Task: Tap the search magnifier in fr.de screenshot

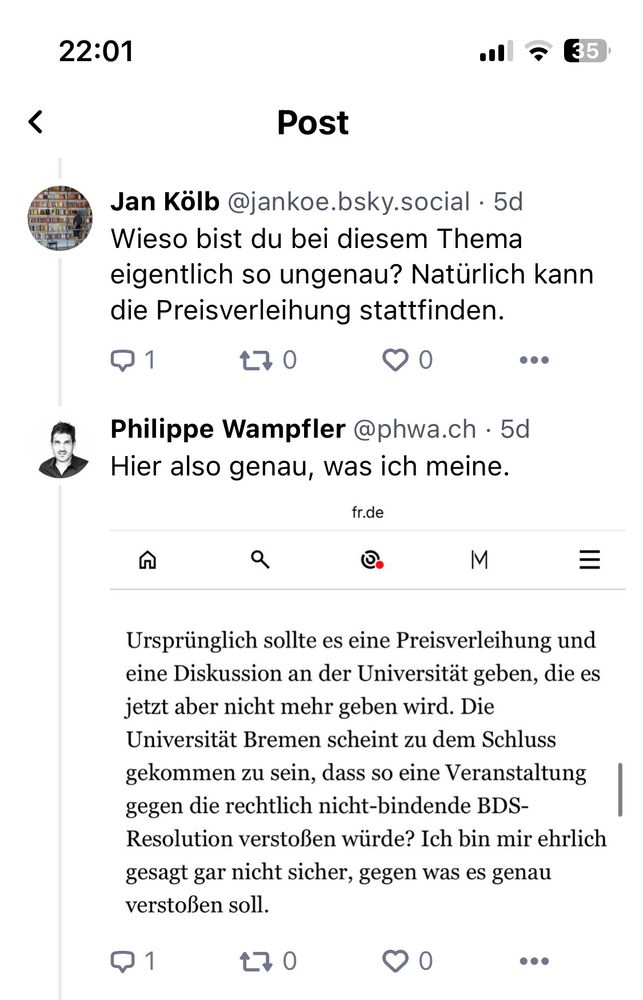Action: coord(260,560)
